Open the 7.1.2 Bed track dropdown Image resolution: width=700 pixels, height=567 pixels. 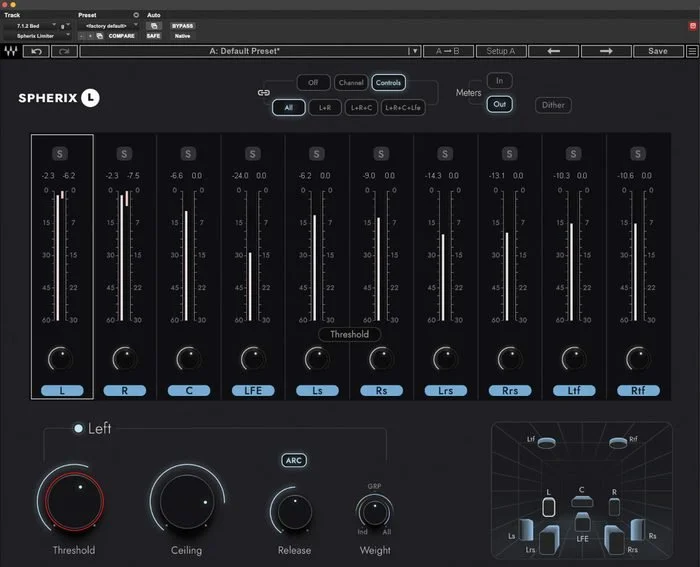pyautogui.click(x=30, y=26)
